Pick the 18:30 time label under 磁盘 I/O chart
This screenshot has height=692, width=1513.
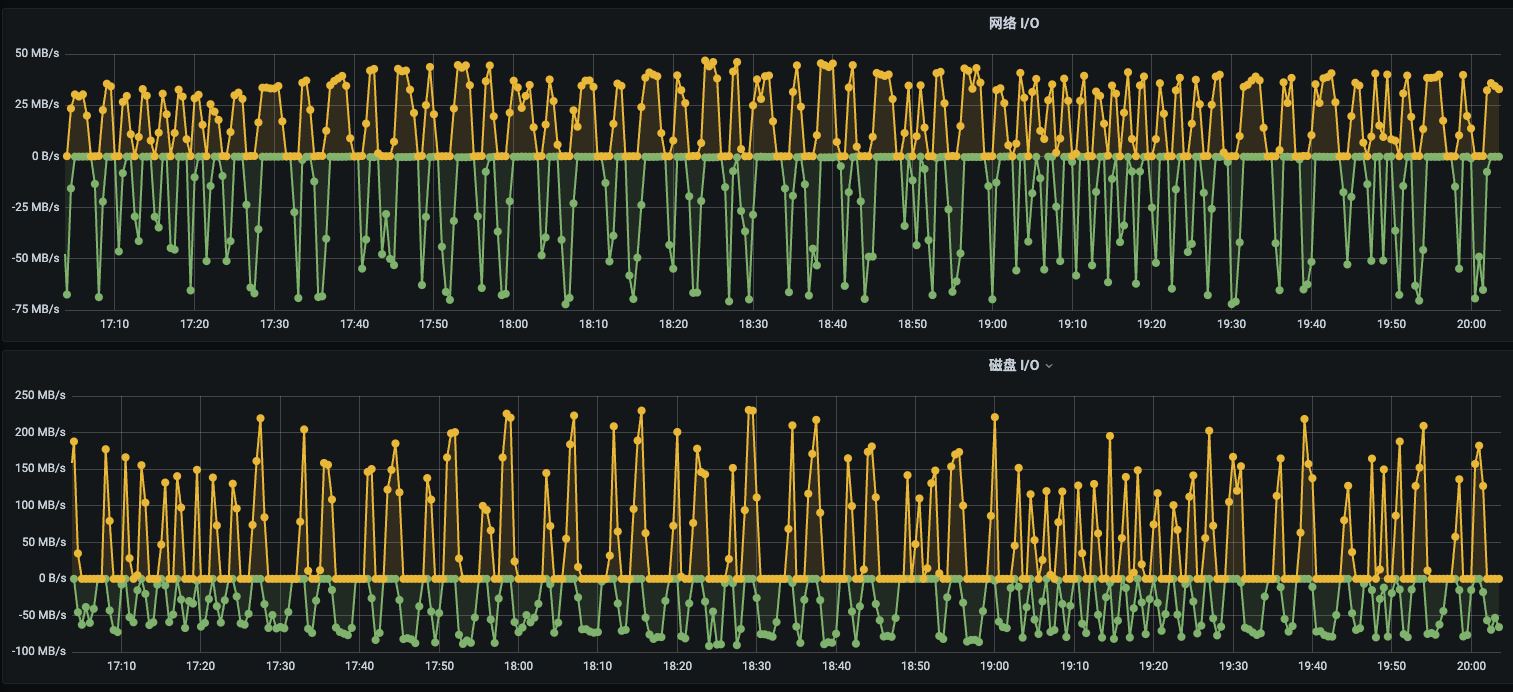[753, 666]
